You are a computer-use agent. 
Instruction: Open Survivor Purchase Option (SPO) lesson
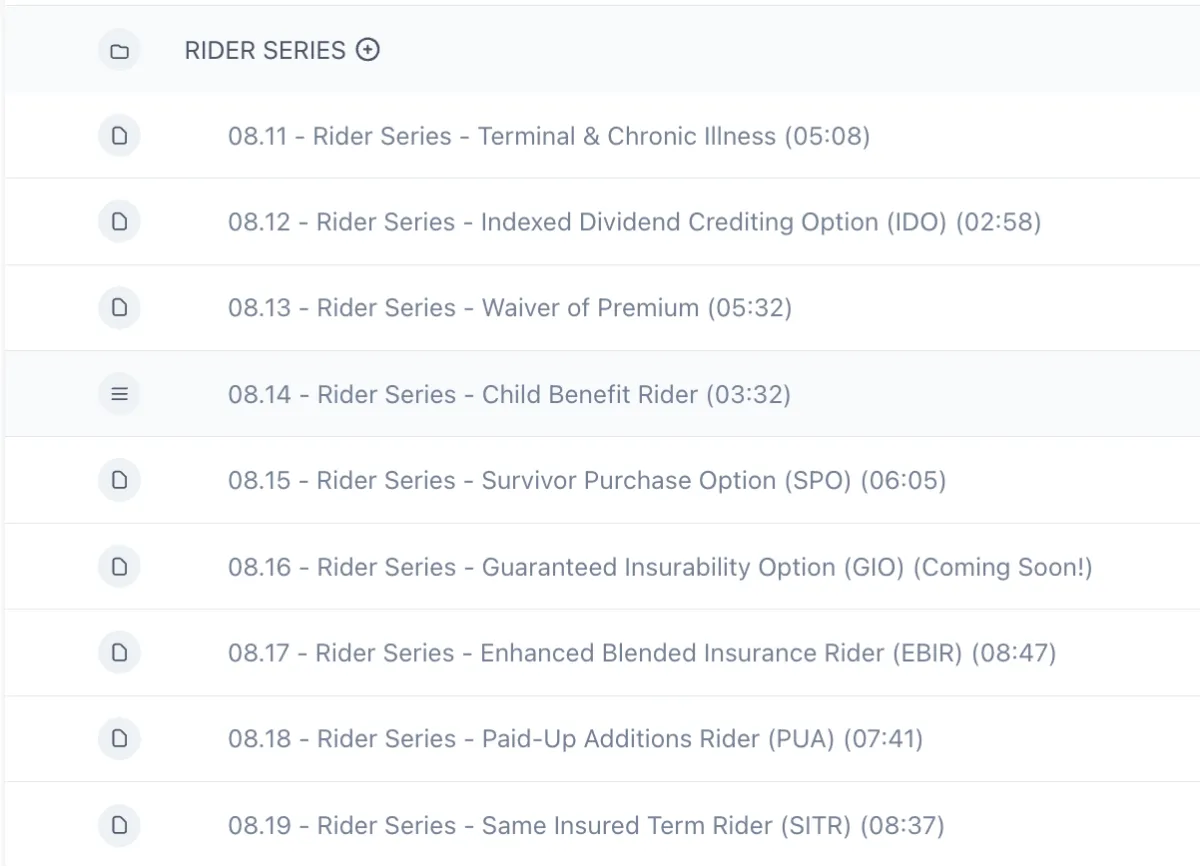(587, 480)
